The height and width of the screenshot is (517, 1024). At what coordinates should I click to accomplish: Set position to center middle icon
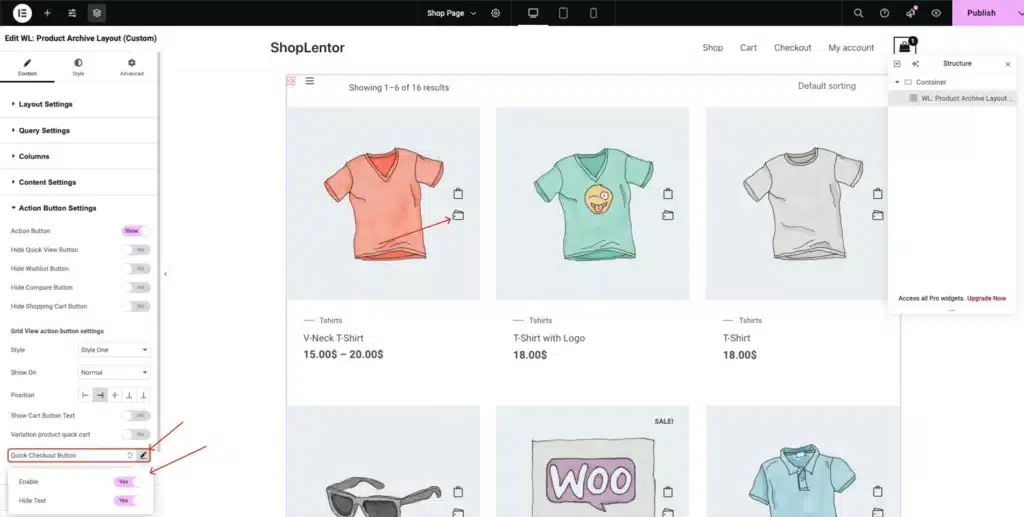coord(114,395)
